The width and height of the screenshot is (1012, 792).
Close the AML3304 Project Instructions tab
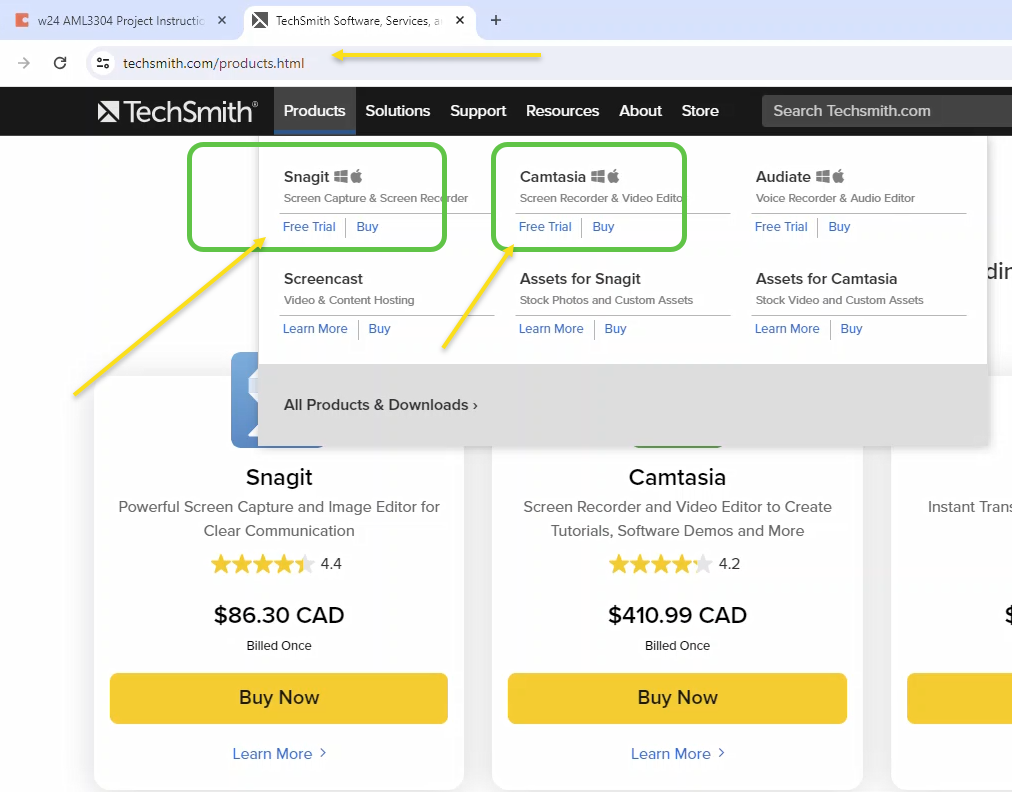pyautogui.click(x=221, y=20)
